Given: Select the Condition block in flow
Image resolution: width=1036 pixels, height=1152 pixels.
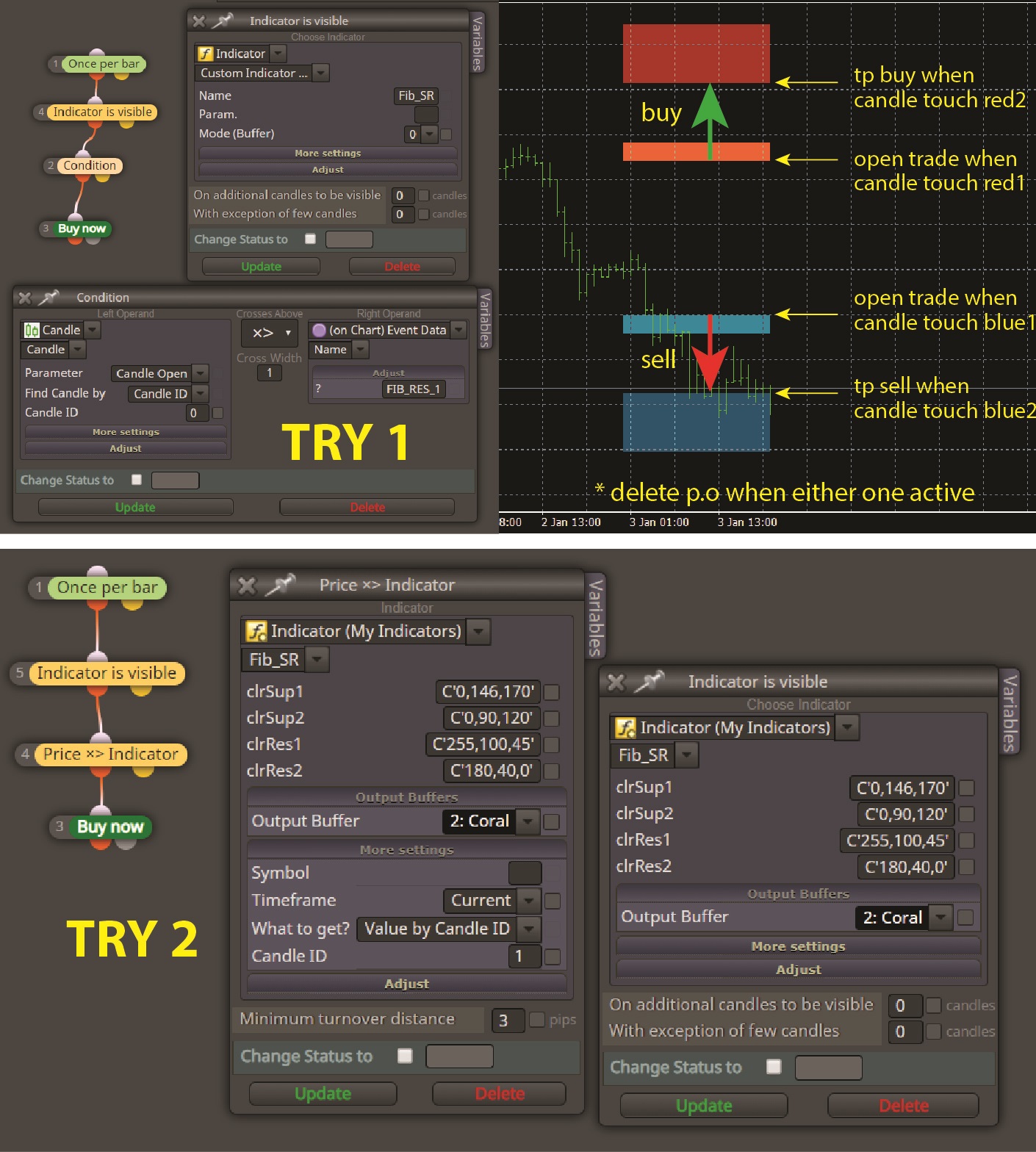Looking at the screenshot, I should pos(90,165).
